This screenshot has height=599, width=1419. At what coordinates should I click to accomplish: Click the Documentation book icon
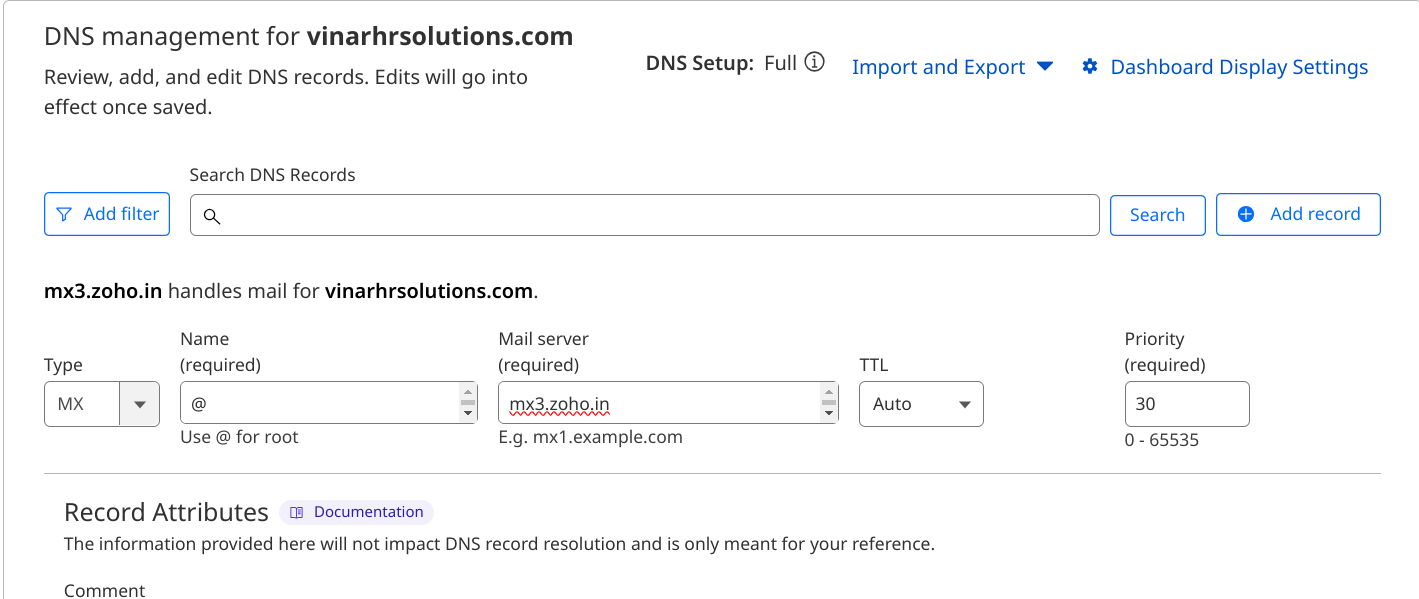pos(297,512)
